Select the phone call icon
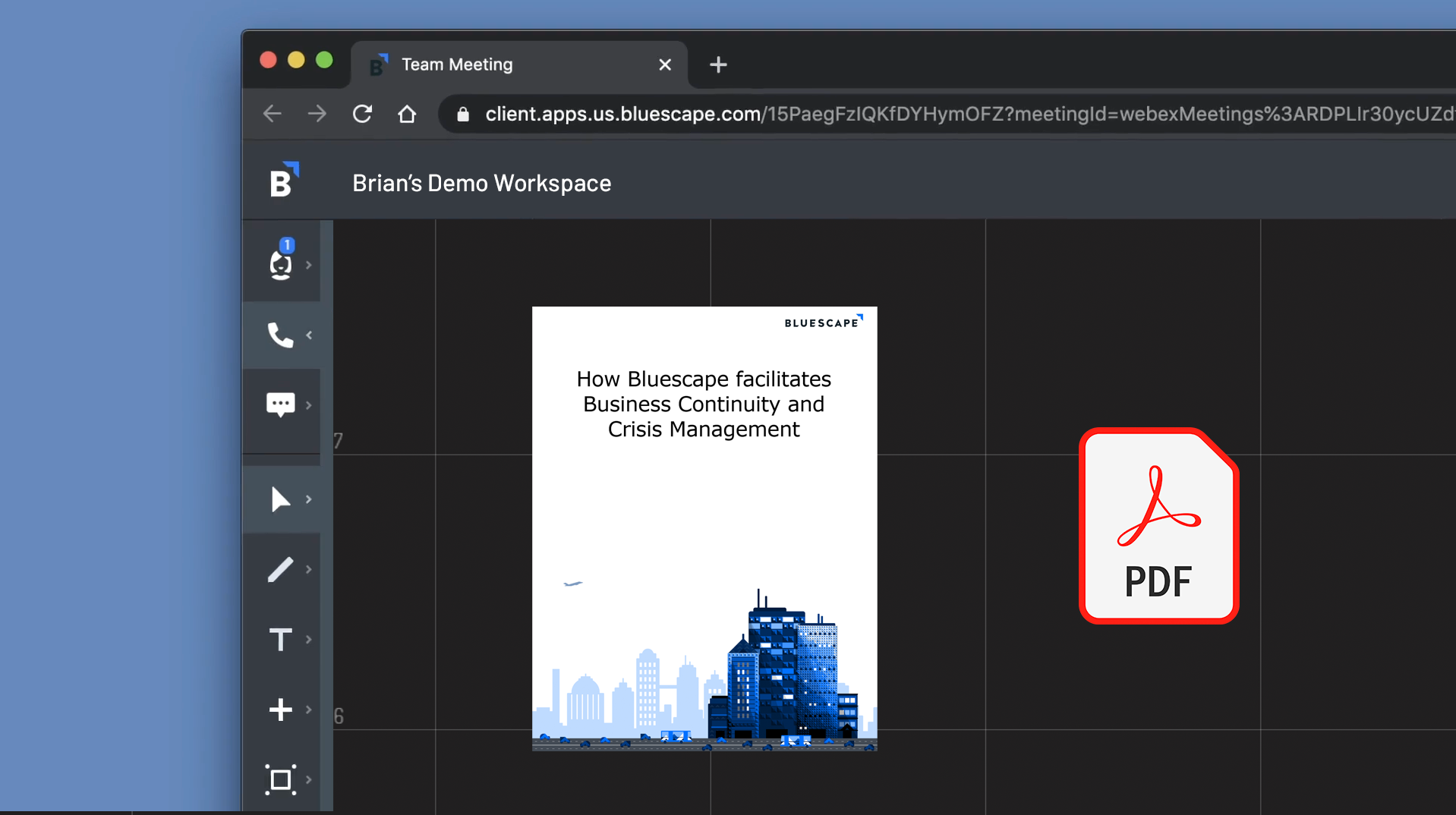 coord(280,335)
